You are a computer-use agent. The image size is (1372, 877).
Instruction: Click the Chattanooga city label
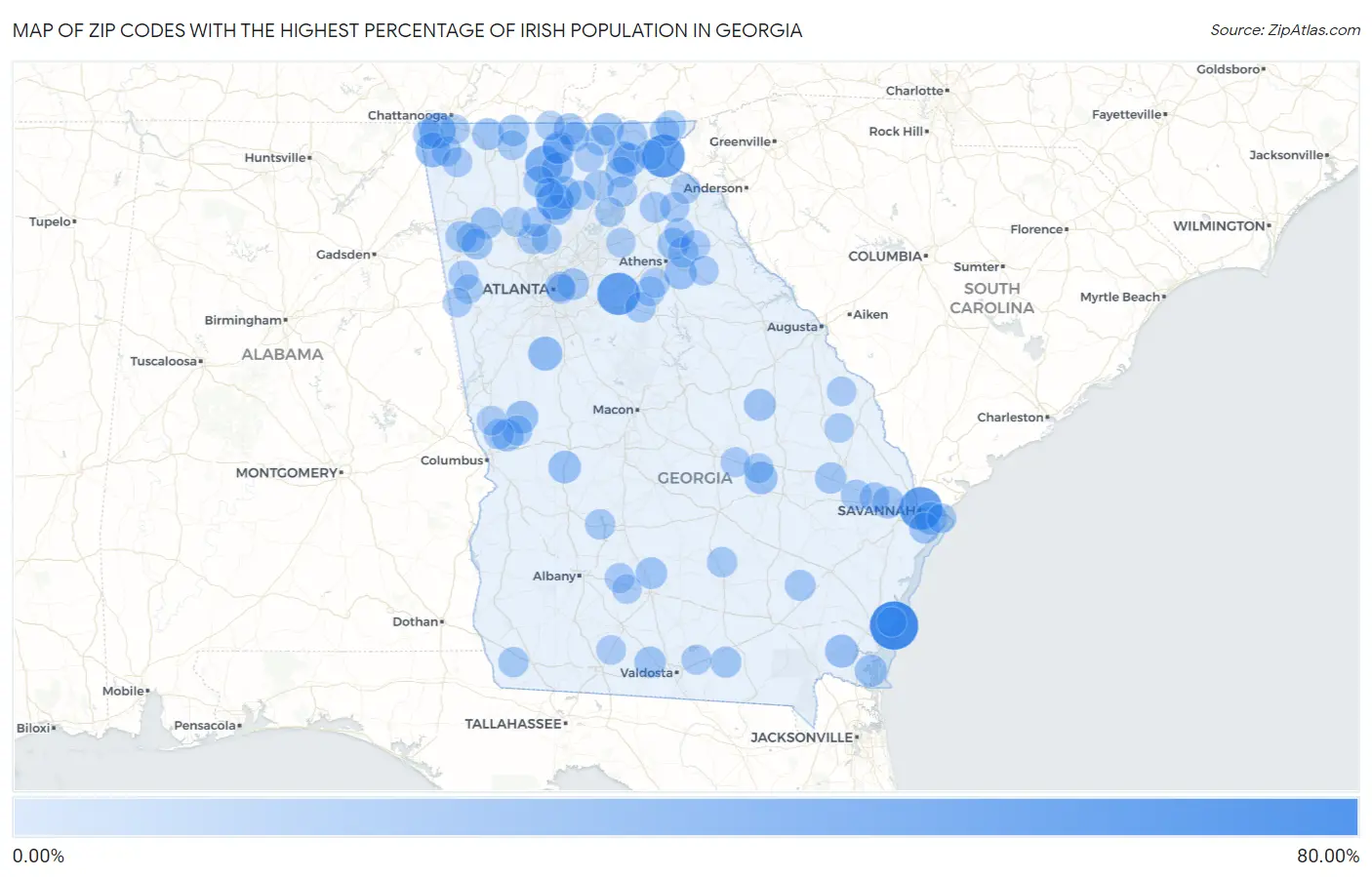coord(407,115)
